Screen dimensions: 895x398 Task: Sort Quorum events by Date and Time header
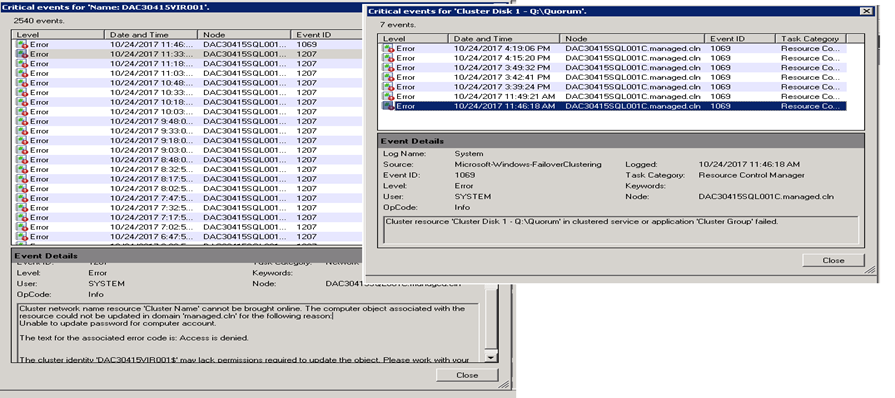tap(504, 39)
